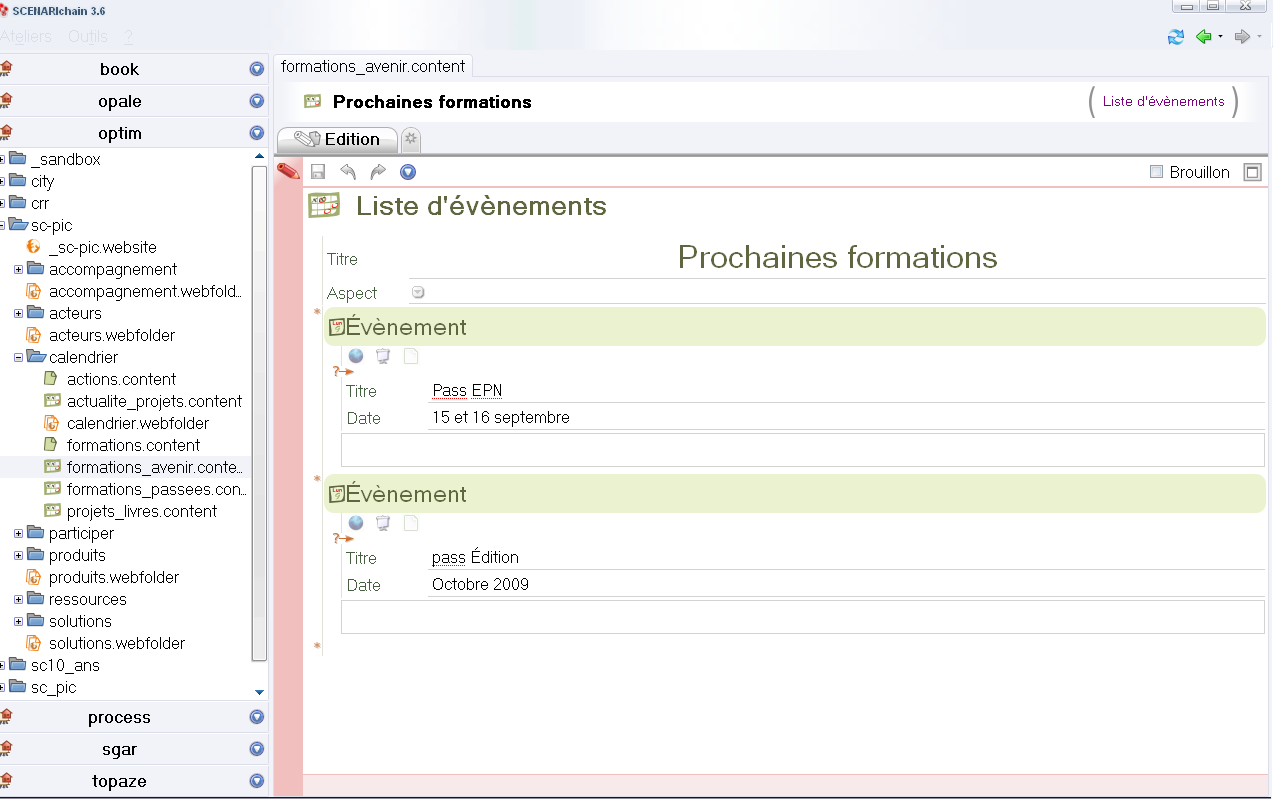Click the gear tab beside Edition
Screen dimensions: 1273x799
pos(411,139)
